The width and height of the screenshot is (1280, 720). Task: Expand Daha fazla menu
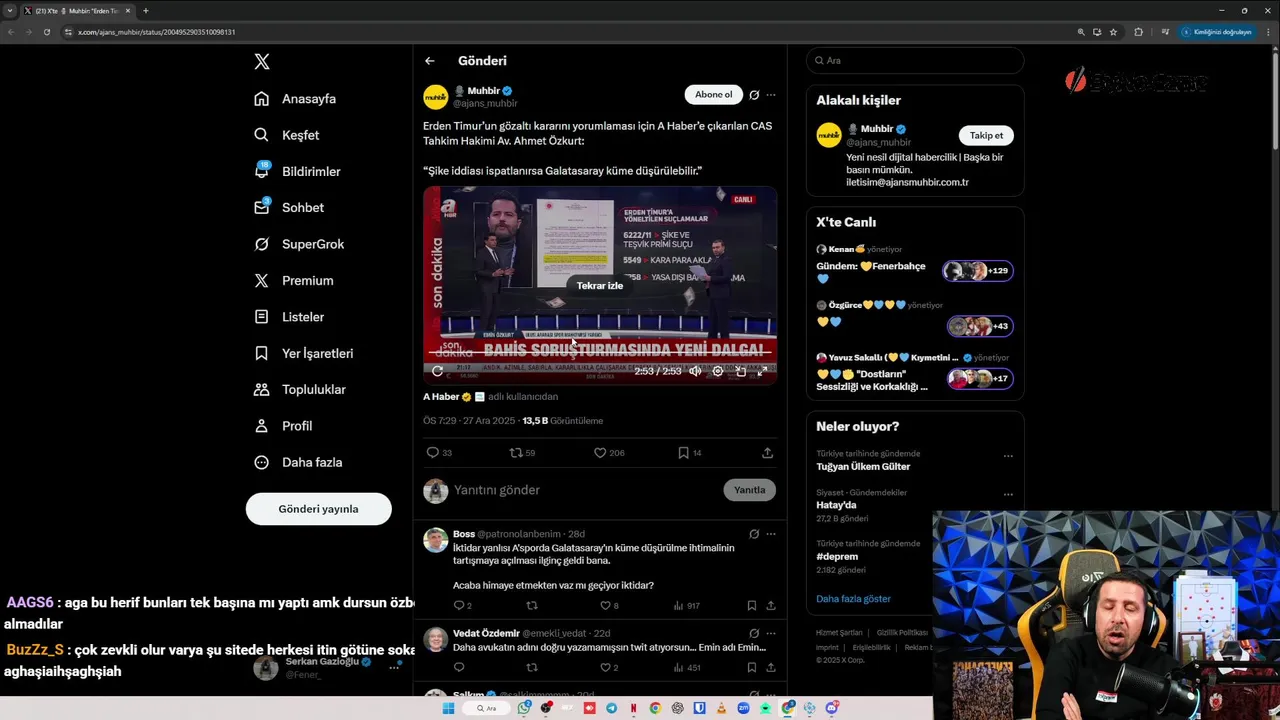(x=298, y=462)
